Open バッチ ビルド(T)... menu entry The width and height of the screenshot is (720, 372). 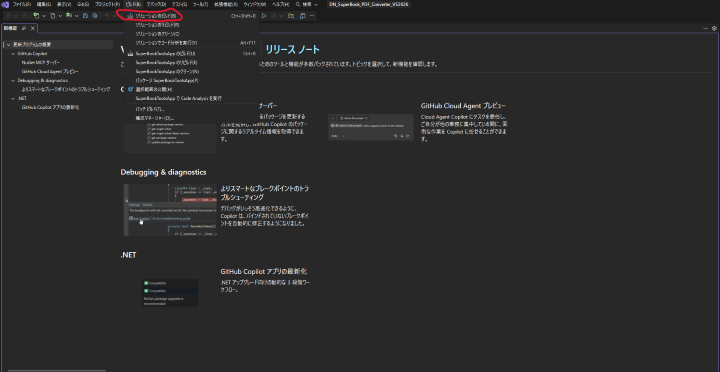pyautogui.click(x=192, y=109)
